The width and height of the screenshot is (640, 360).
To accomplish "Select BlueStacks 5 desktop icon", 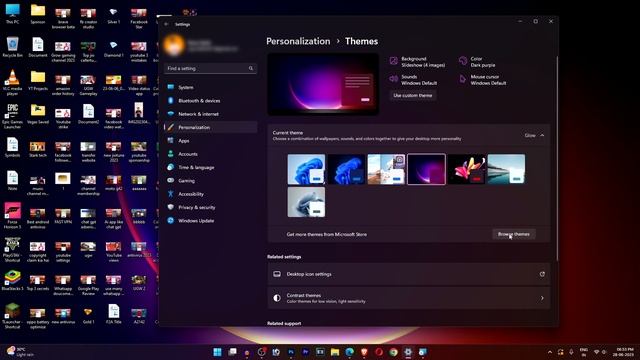I will [12, 281].
